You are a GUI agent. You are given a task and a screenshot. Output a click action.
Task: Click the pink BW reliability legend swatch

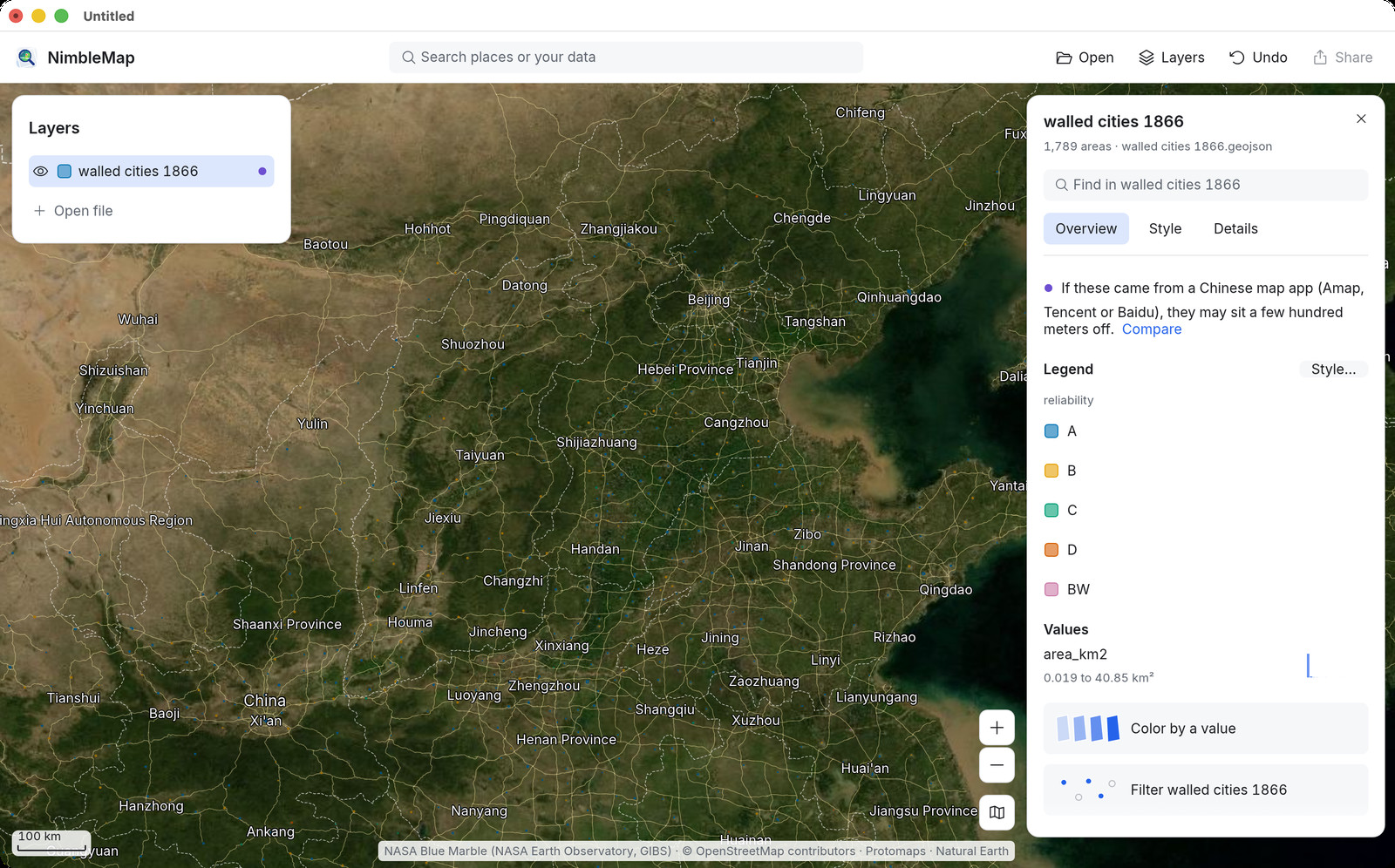(x=1051, y=590)
